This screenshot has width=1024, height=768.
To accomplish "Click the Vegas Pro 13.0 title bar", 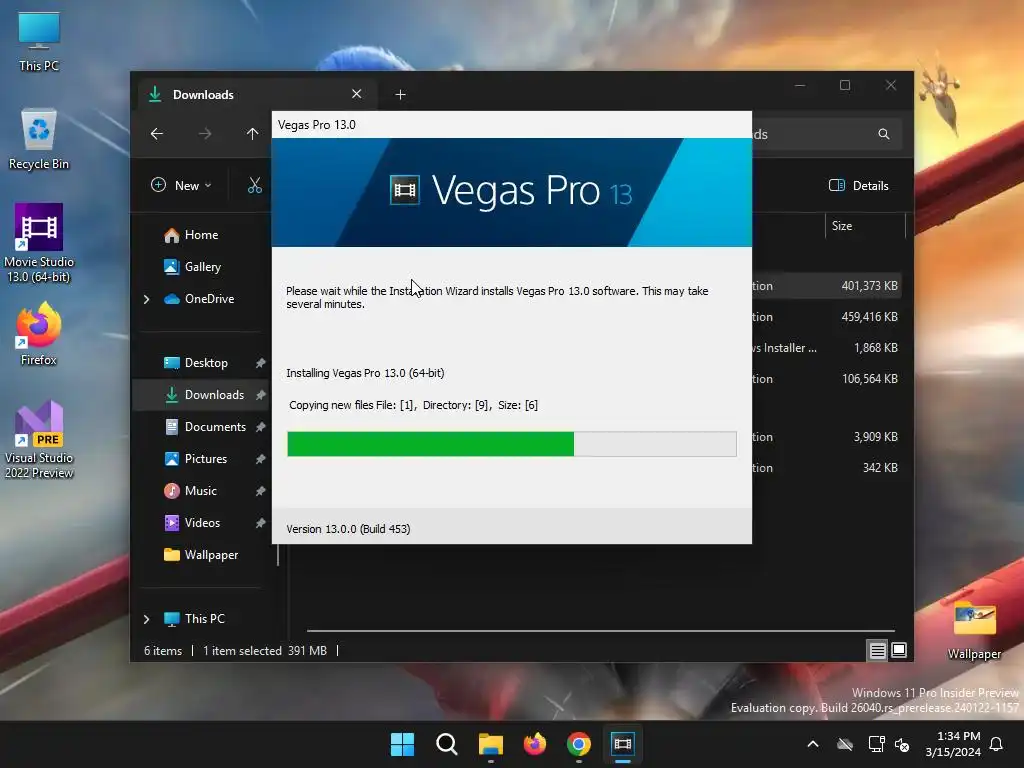I will 512,125.
